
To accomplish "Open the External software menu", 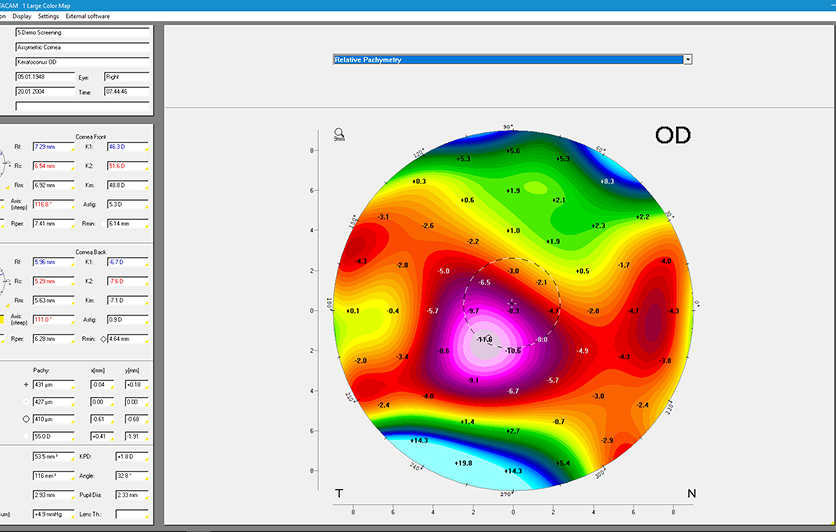I will pyautogui.click(x=87, y=16).
